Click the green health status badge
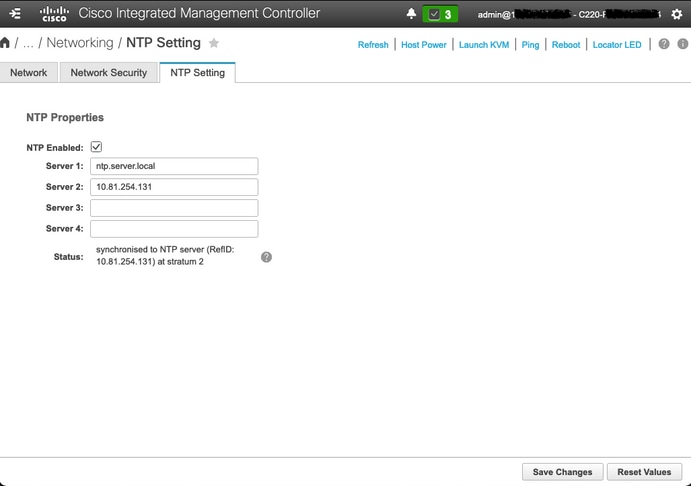This screenshot has height=486, width=691. pos(440,14)
